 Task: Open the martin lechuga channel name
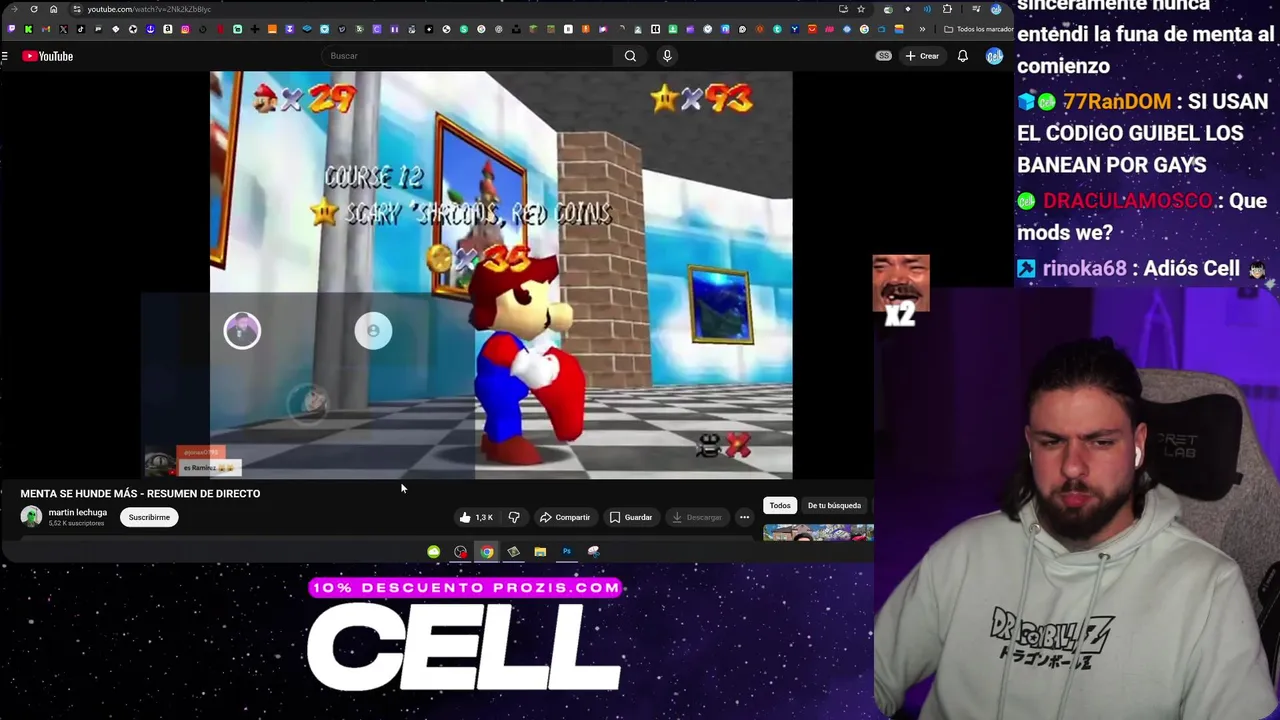point(78,512)
